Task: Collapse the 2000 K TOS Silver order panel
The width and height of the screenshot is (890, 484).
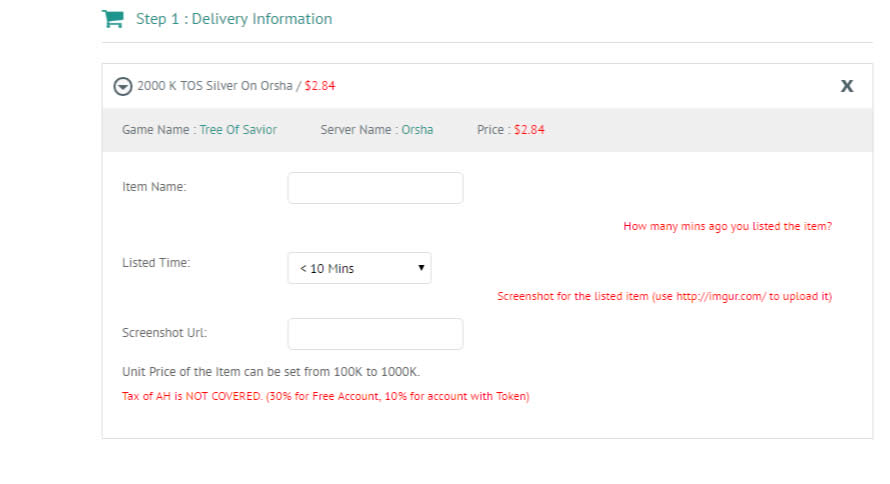Action: pyautogui.click(x=123, y=86)
